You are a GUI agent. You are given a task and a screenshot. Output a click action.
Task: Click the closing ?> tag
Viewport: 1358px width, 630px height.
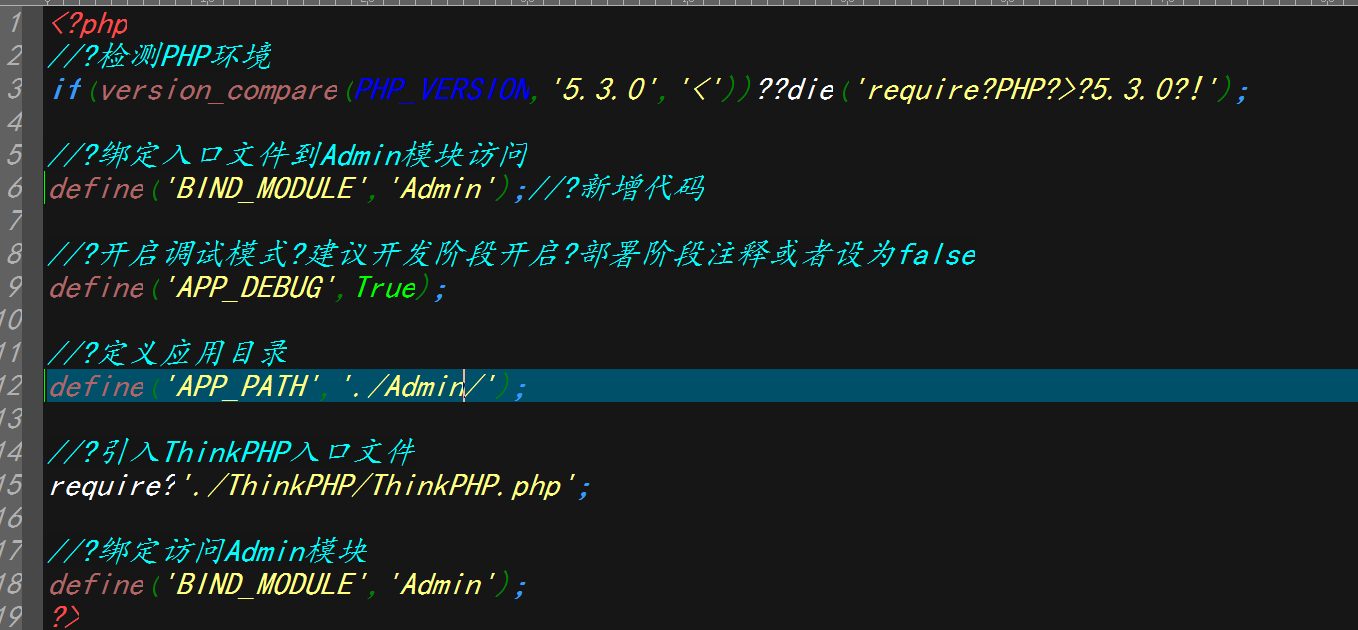65,615
